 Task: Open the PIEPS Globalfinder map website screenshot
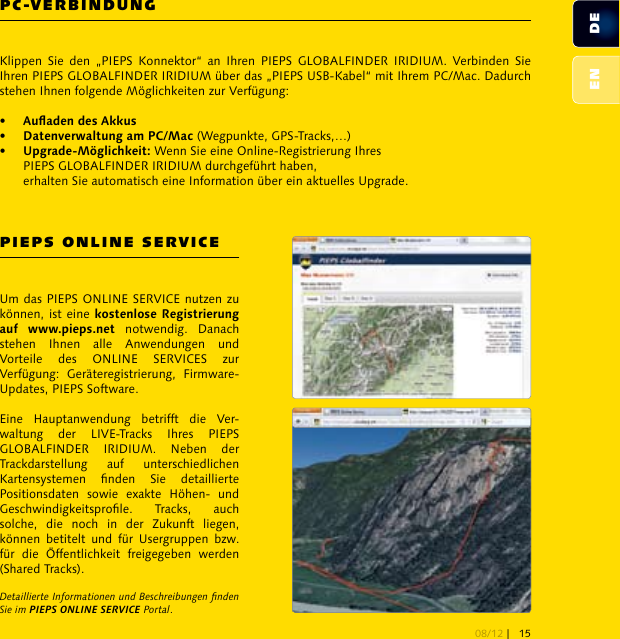pos(411,317)
